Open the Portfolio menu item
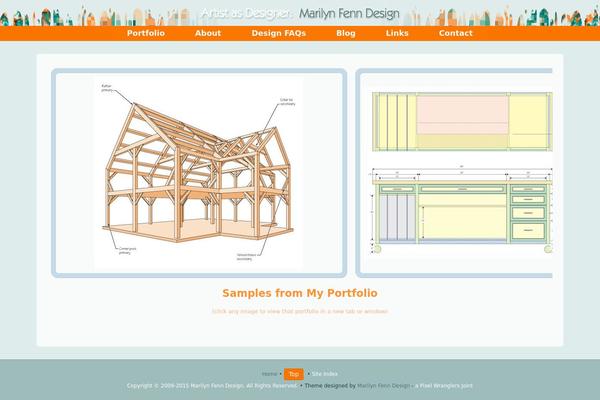 click(146, 33)
